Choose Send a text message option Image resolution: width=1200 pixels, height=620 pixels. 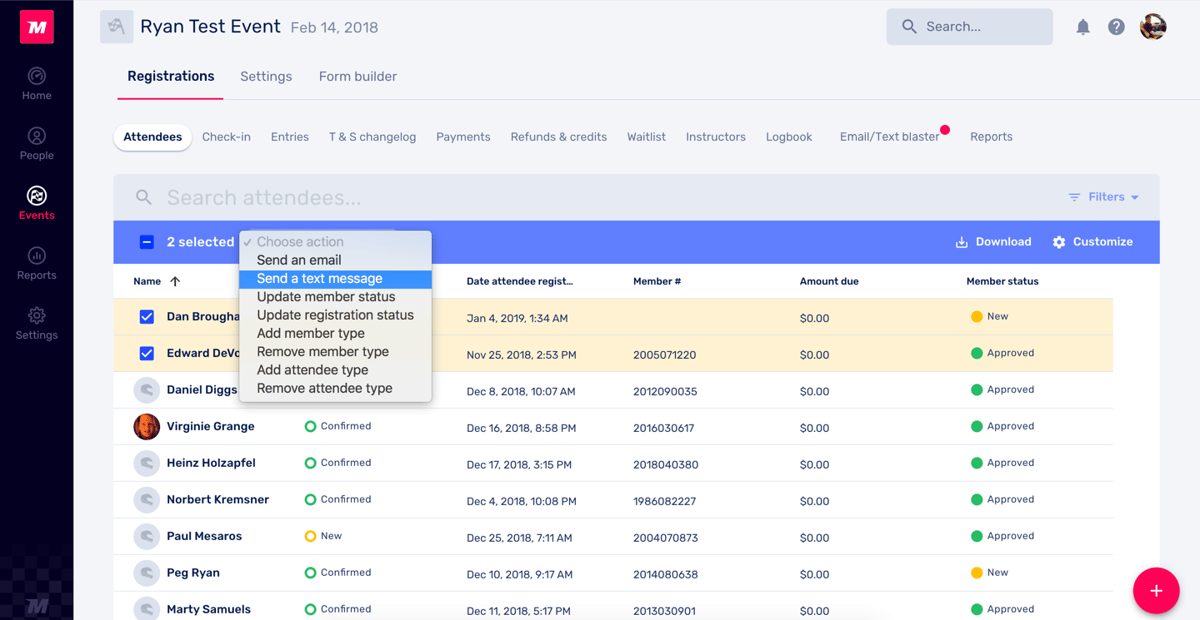(x=319, y=279)
